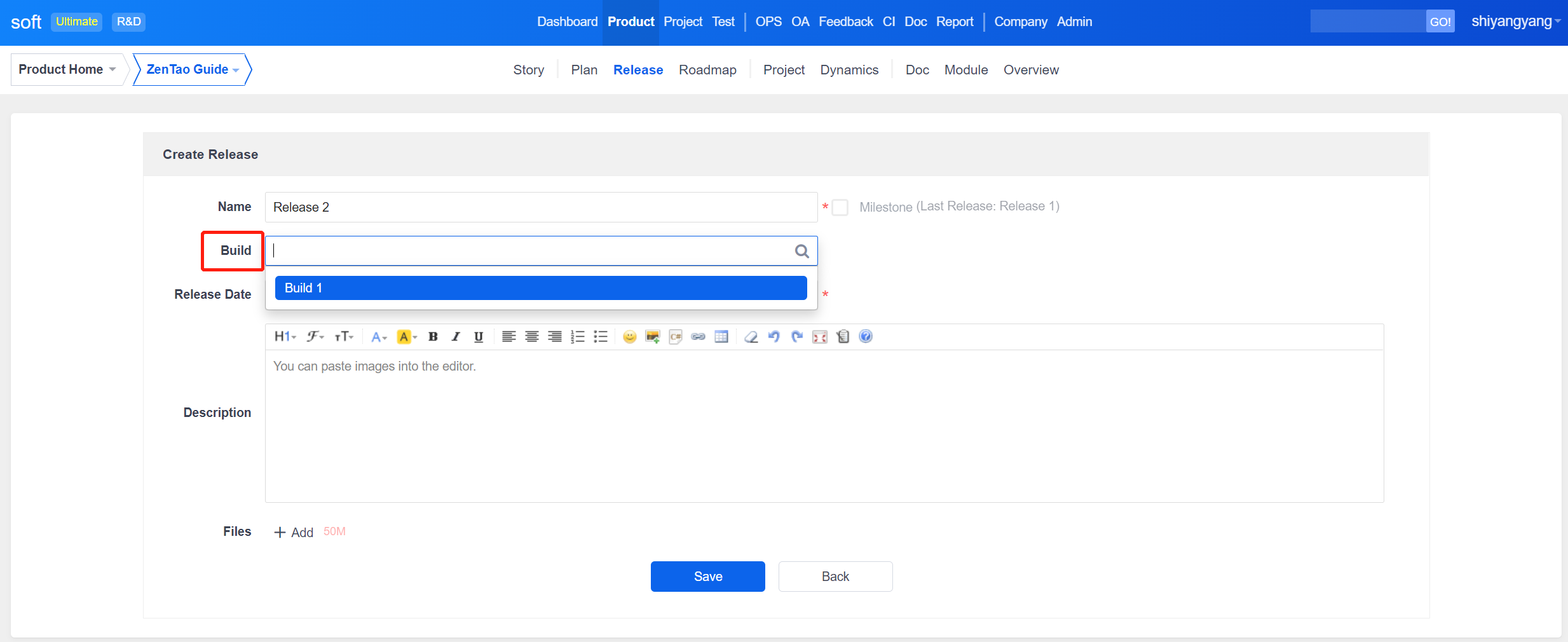Insert a hyperlink using the link icon
Screen dimensions: 1568x642
point(698,337)
